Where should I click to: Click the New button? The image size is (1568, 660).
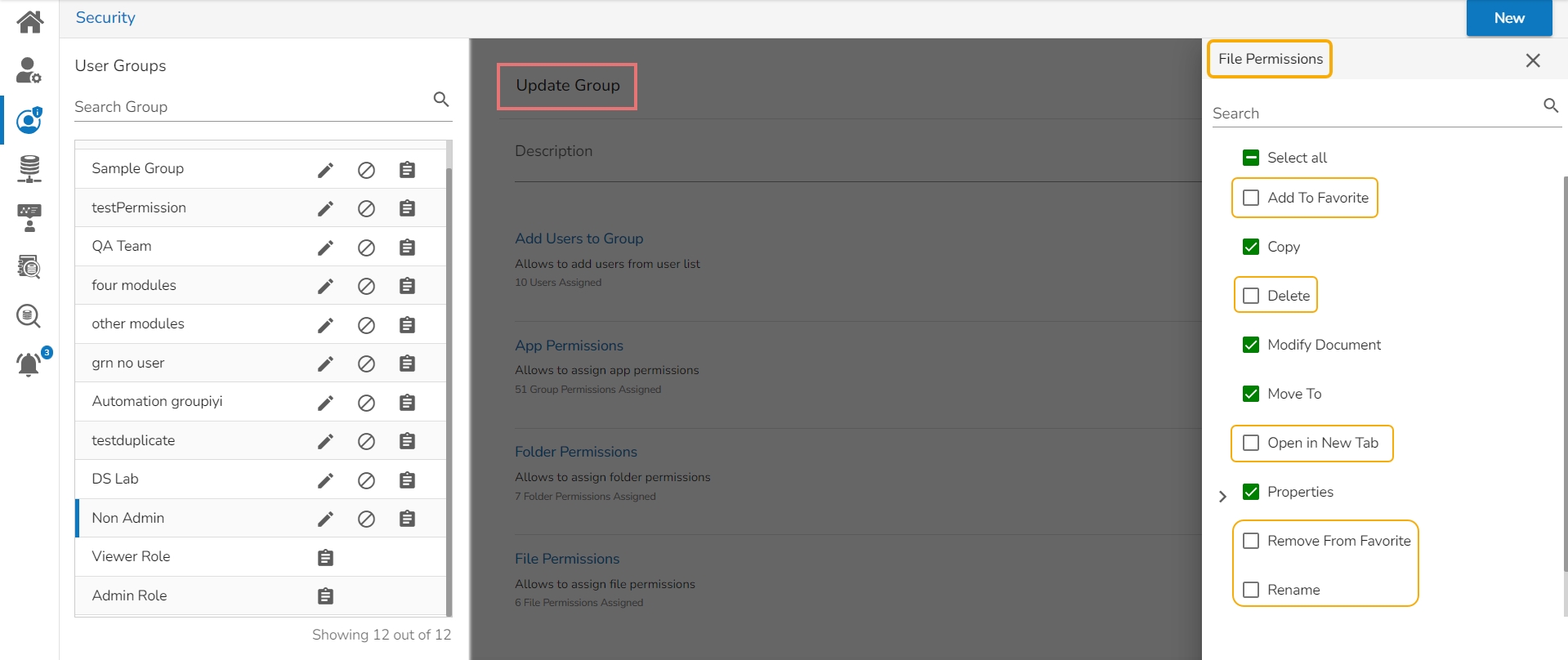1509,18
